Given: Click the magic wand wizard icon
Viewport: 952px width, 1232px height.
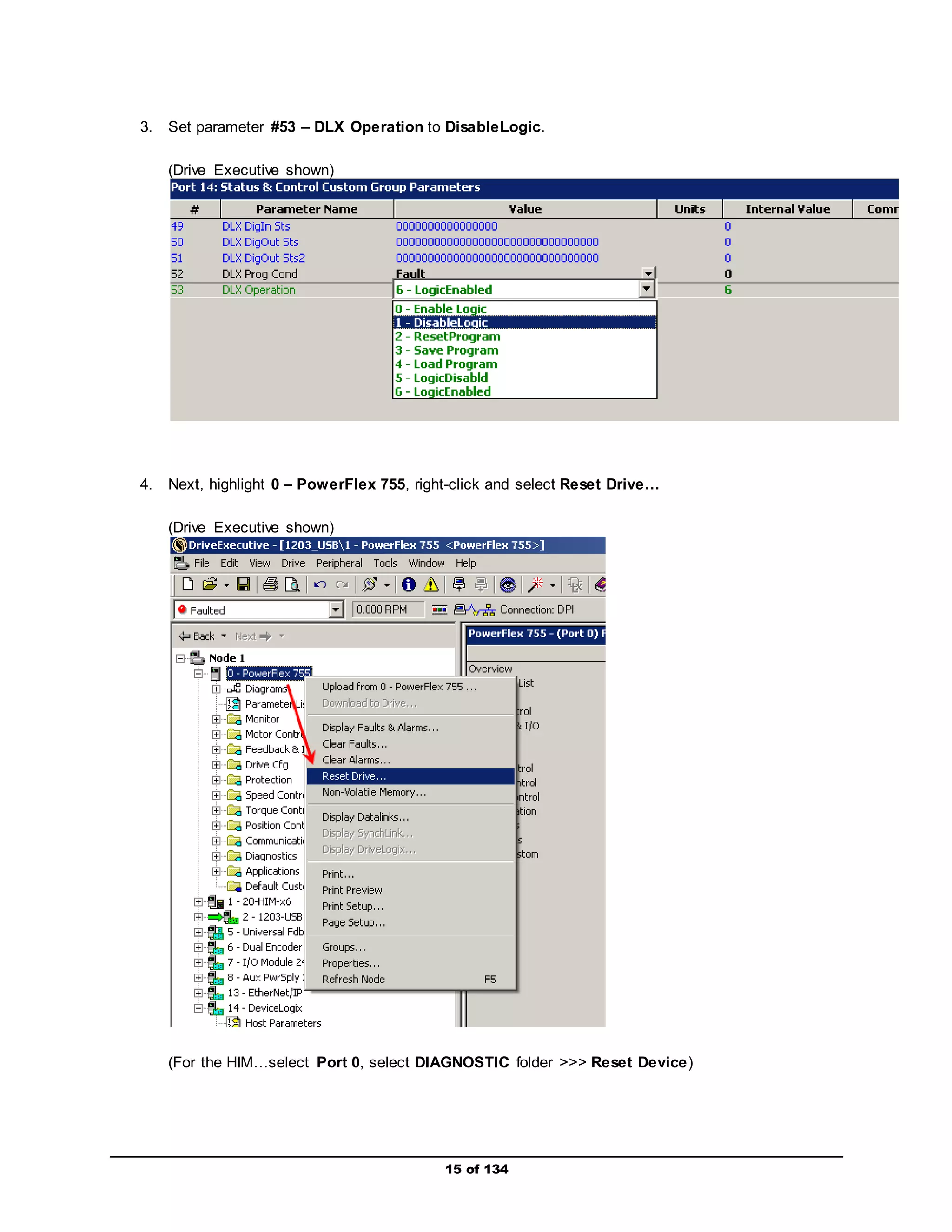Looking at the screenshot, I should click(x=536, y=585).
